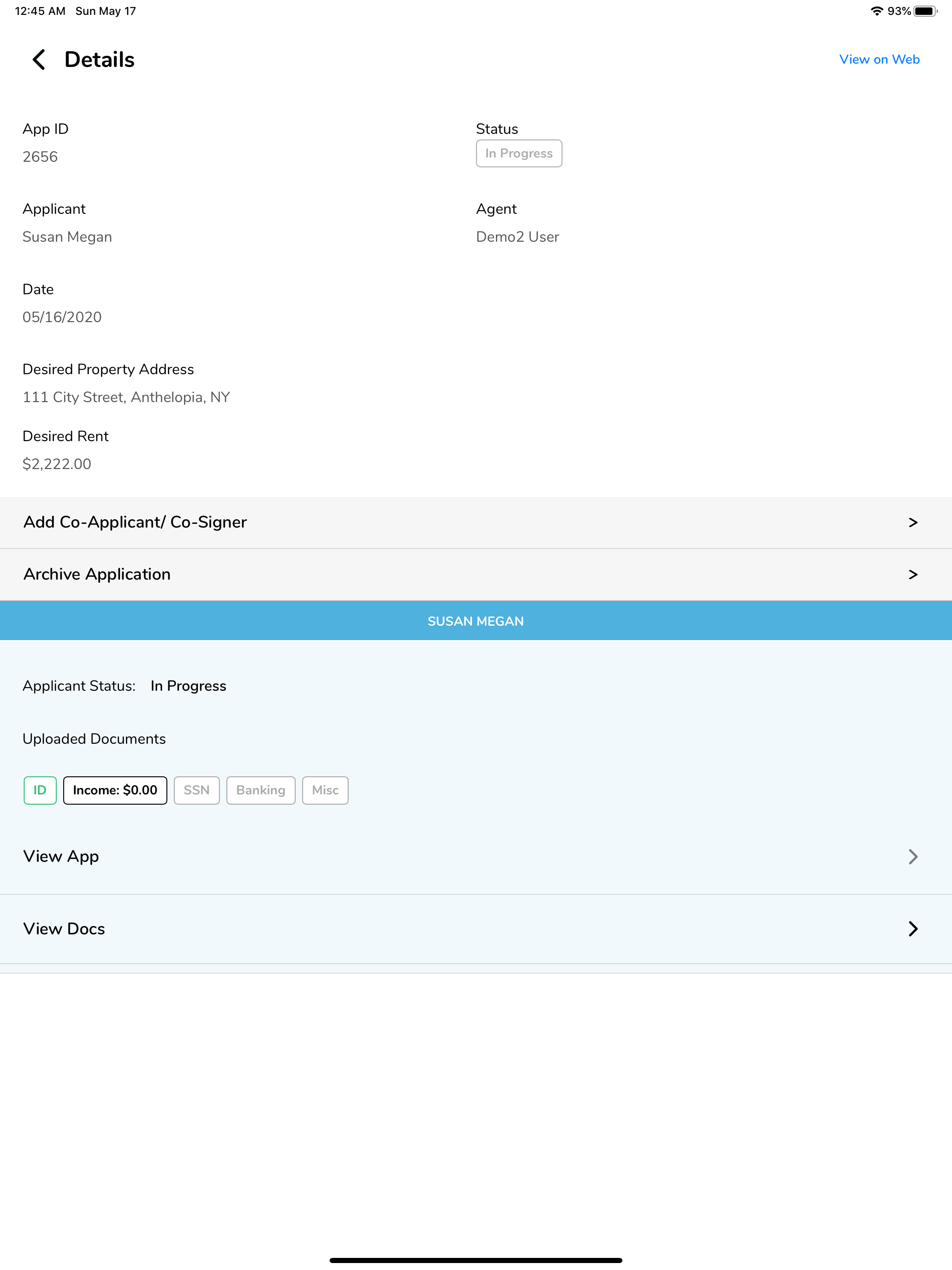The image size is (952, 1270).
Task: Tap the Details page title
Action: coord(99,59)
